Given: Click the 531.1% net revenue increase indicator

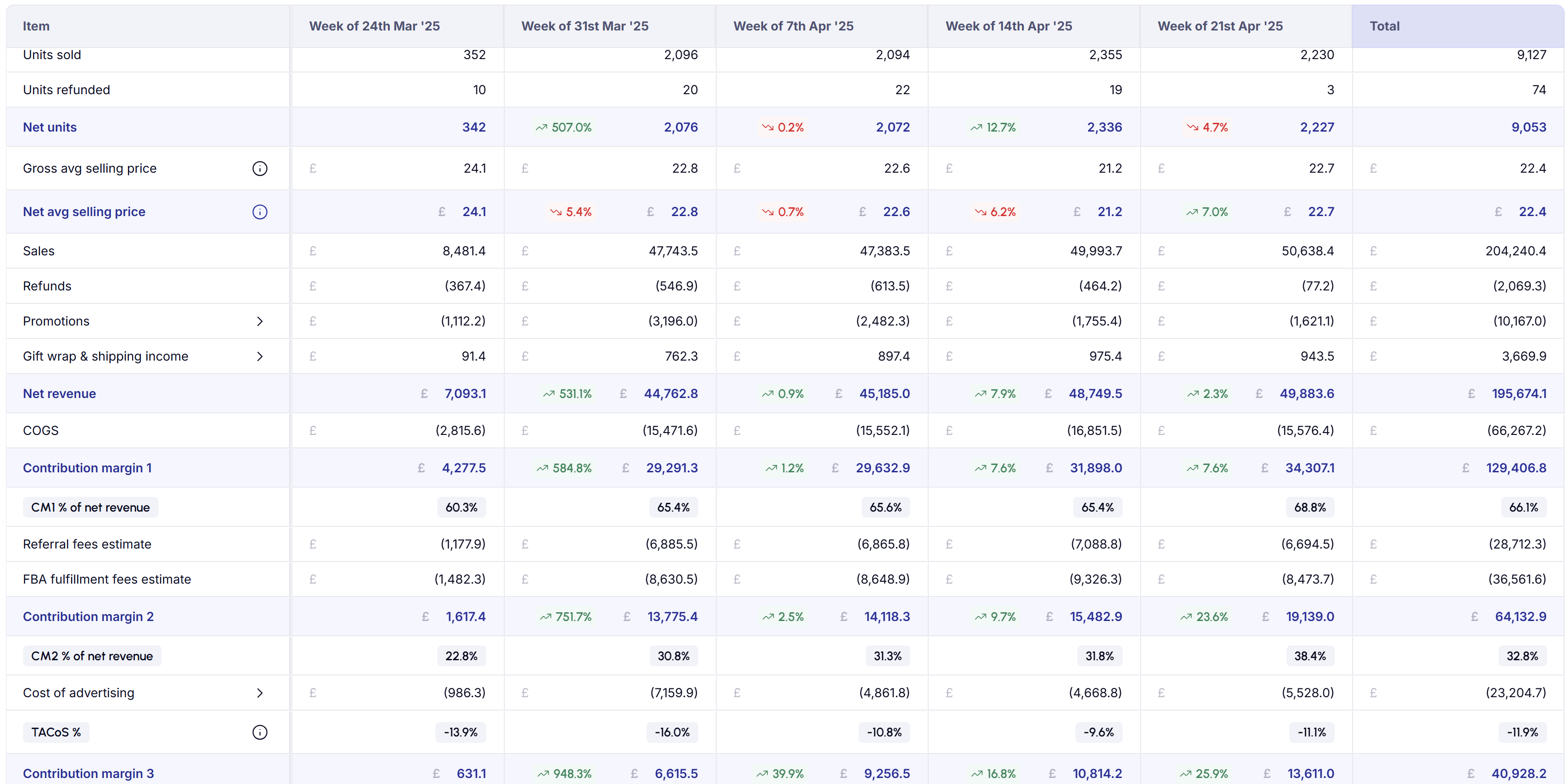Looking at the screenshot, I should 567,393.
